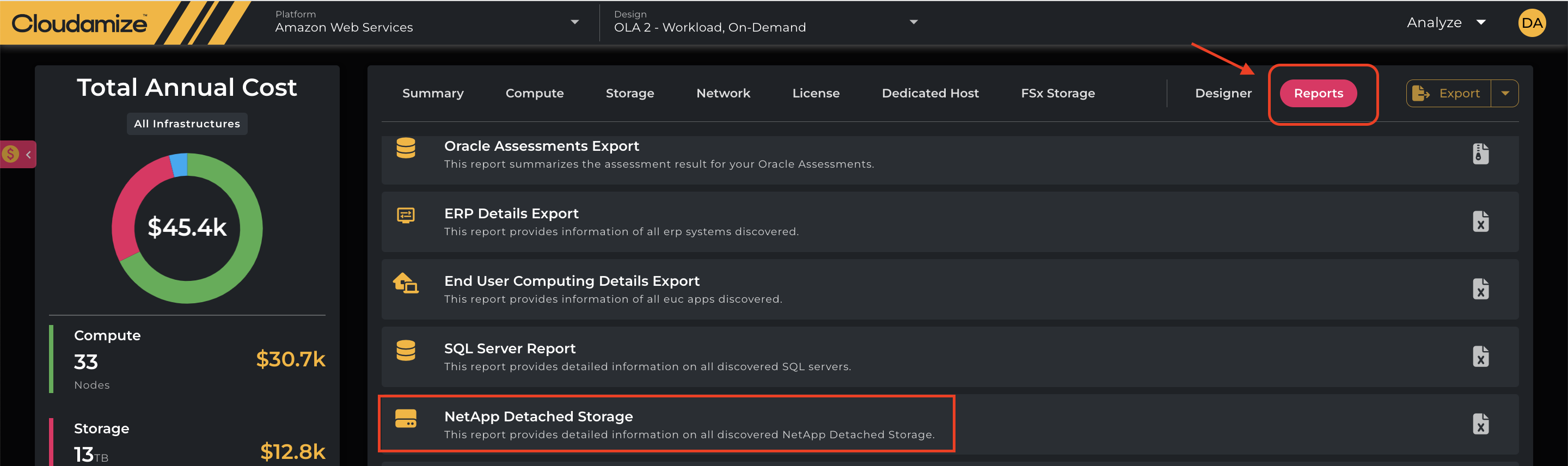Click the Reports button

1318,94
